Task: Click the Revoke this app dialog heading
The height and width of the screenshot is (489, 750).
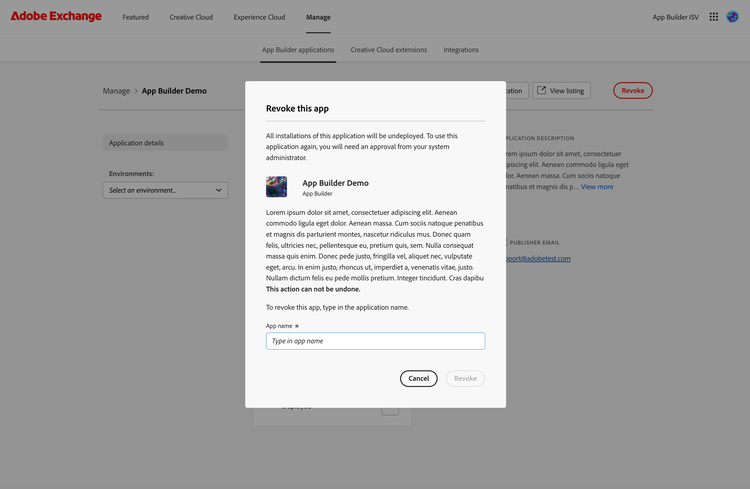Action: click(x=297, y=109)
